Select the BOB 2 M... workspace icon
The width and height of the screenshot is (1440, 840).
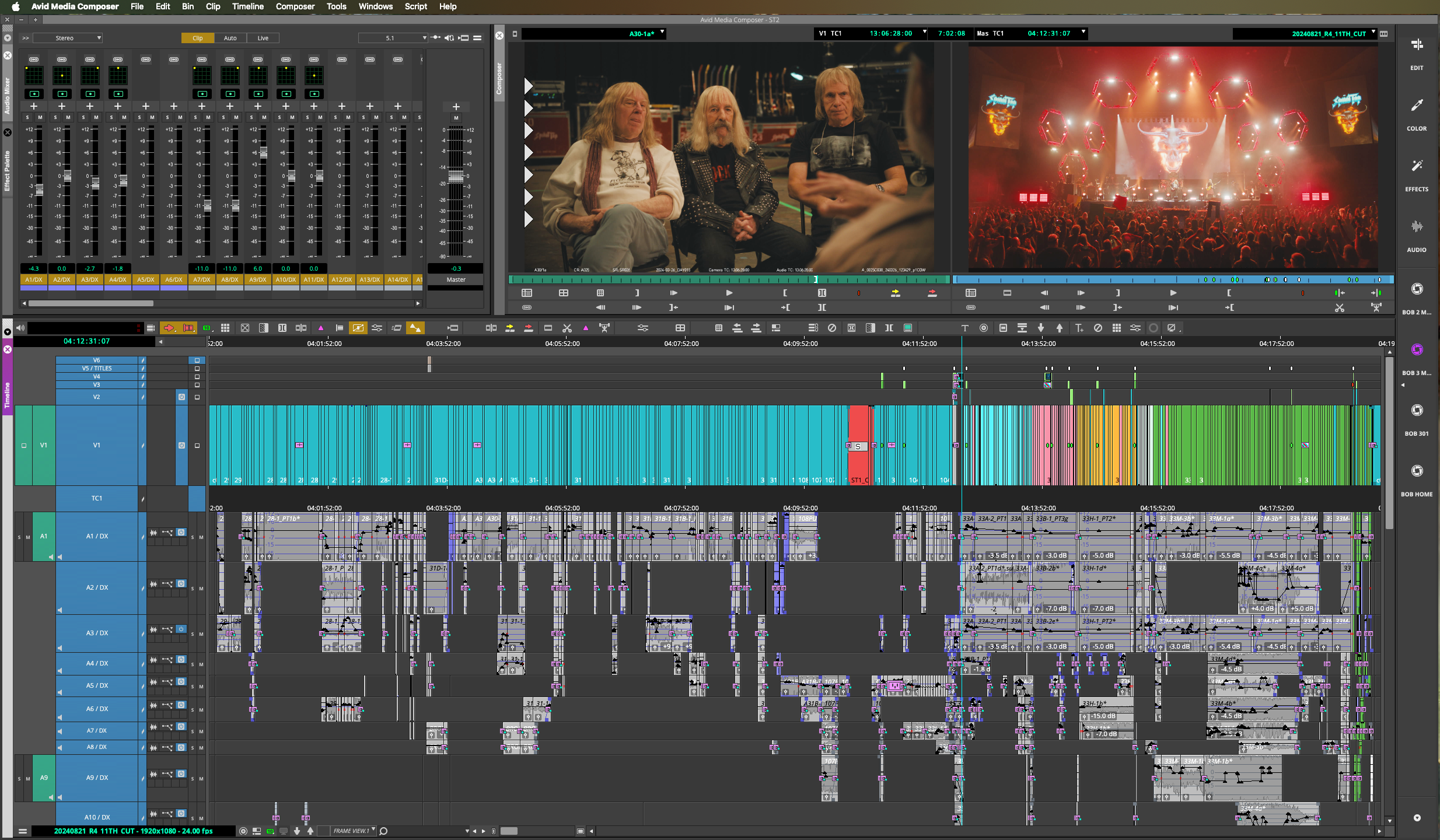[x=1417, y=289]
